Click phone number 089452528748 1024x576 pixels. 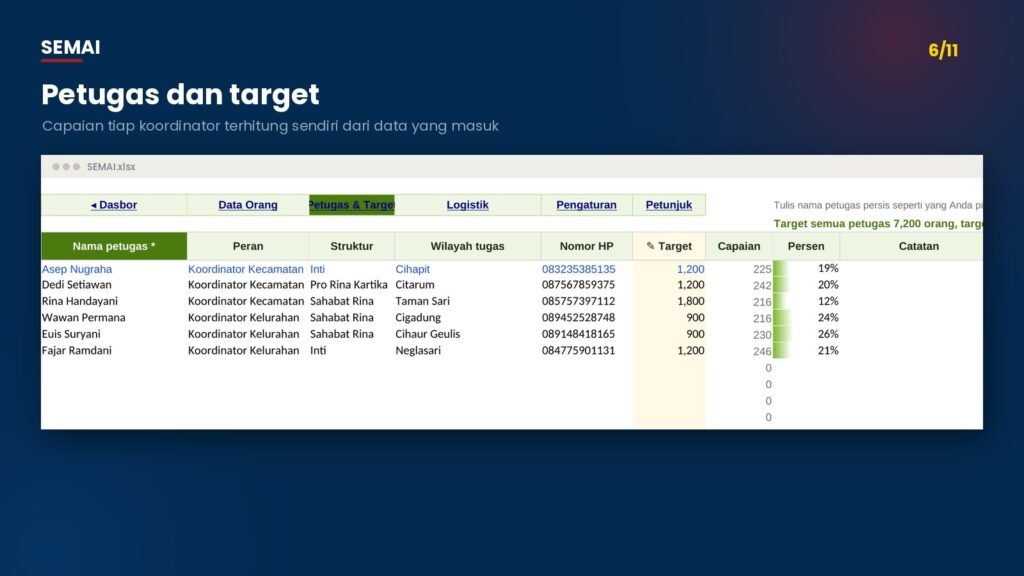pos(579,317)
